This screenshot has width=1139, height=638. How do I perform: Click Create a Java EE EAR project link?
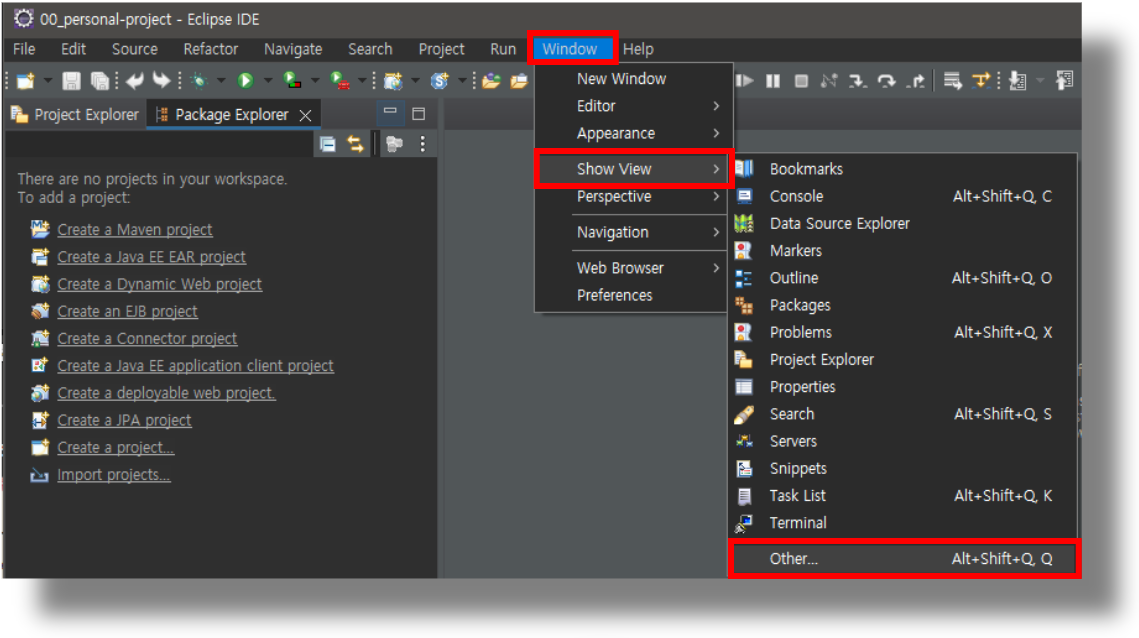(152, 257)
